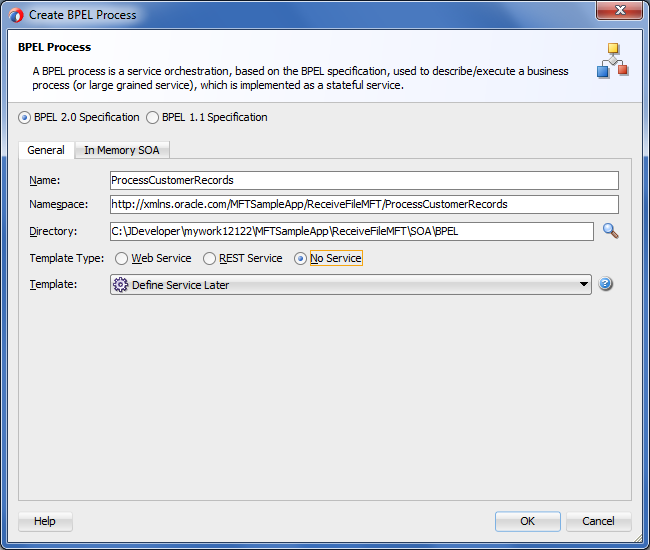
Task: Click the Oracle icon in title bar
Action: (x=15, y=15)
